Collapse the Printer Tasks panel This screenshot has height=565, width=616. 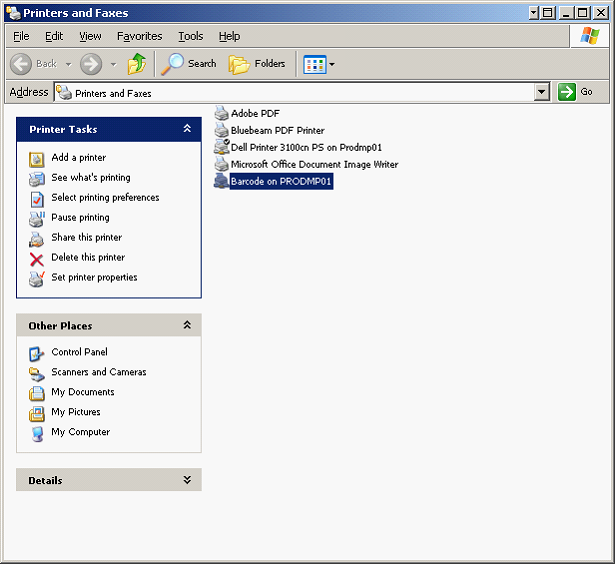tap(186, 129)
